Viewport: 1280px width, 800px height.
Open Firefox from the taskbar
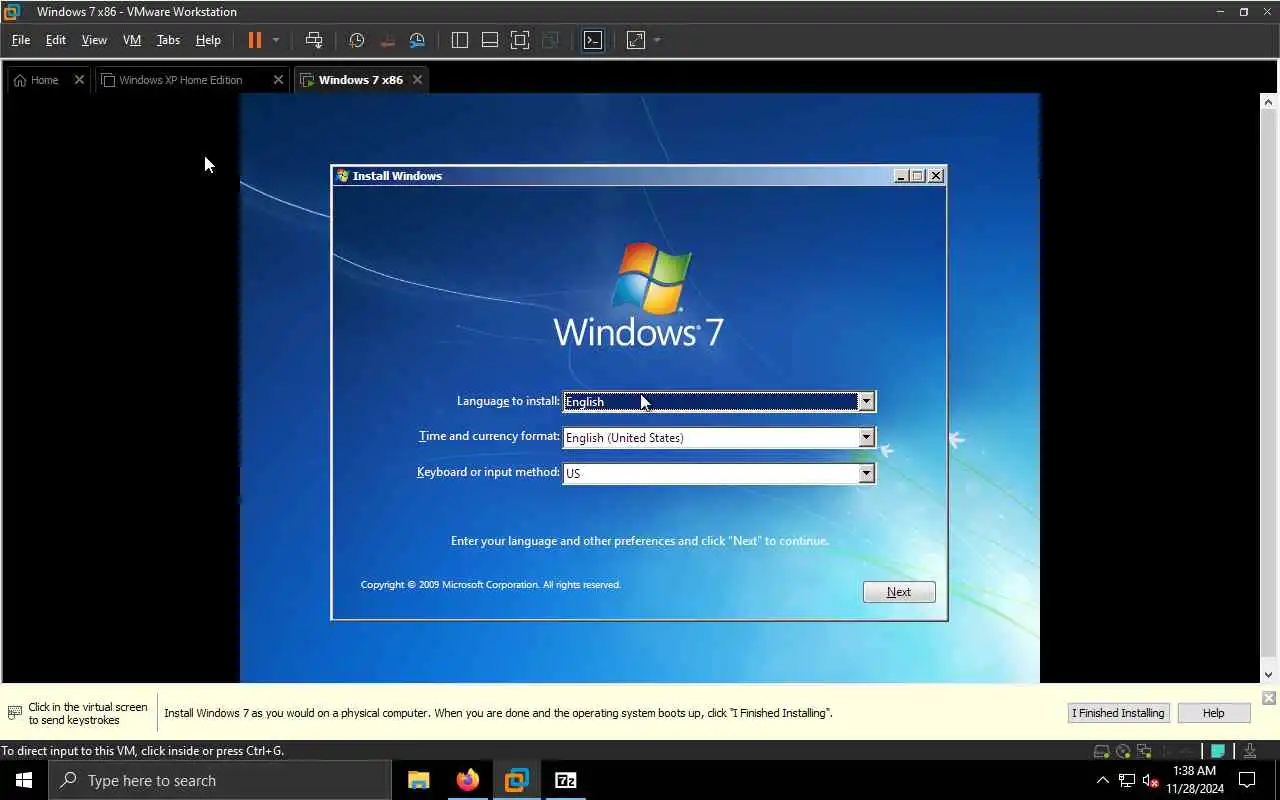point(468,780)
